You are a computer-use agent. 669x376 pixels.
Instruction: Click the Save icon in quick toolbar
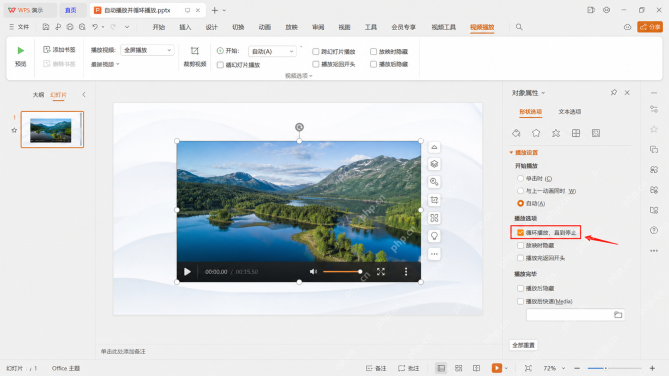(46, 27)
